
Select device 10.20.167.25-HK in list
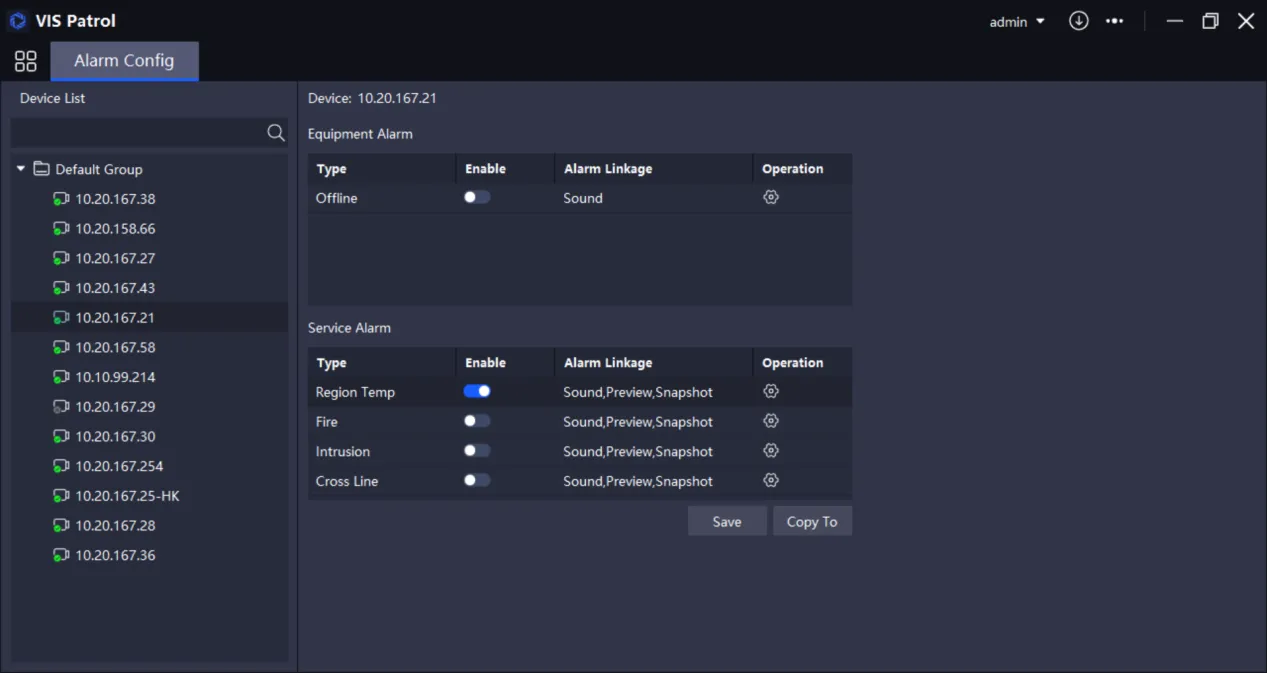127,496
